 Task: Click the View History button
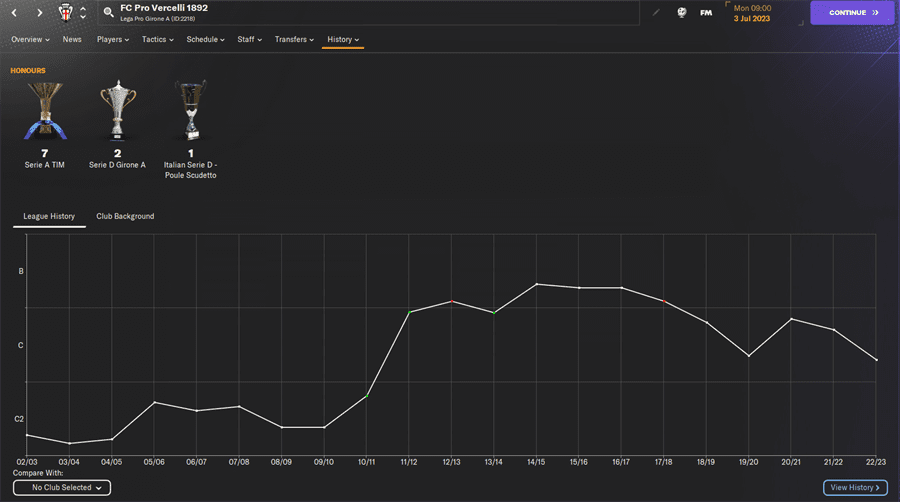[855, 488]
